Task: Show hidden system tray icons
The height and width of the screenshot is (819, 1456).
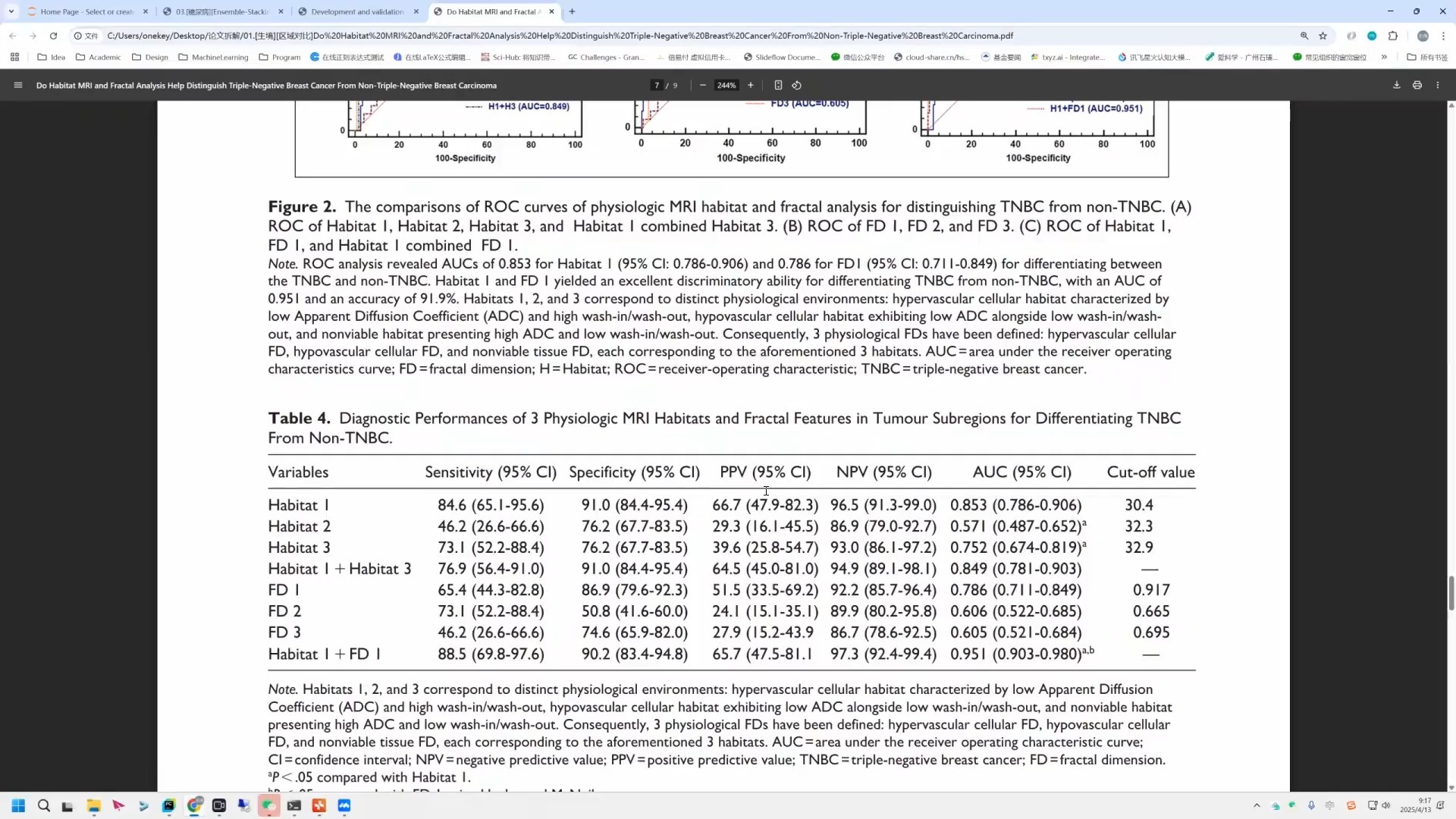Action: pos(1257,805)
